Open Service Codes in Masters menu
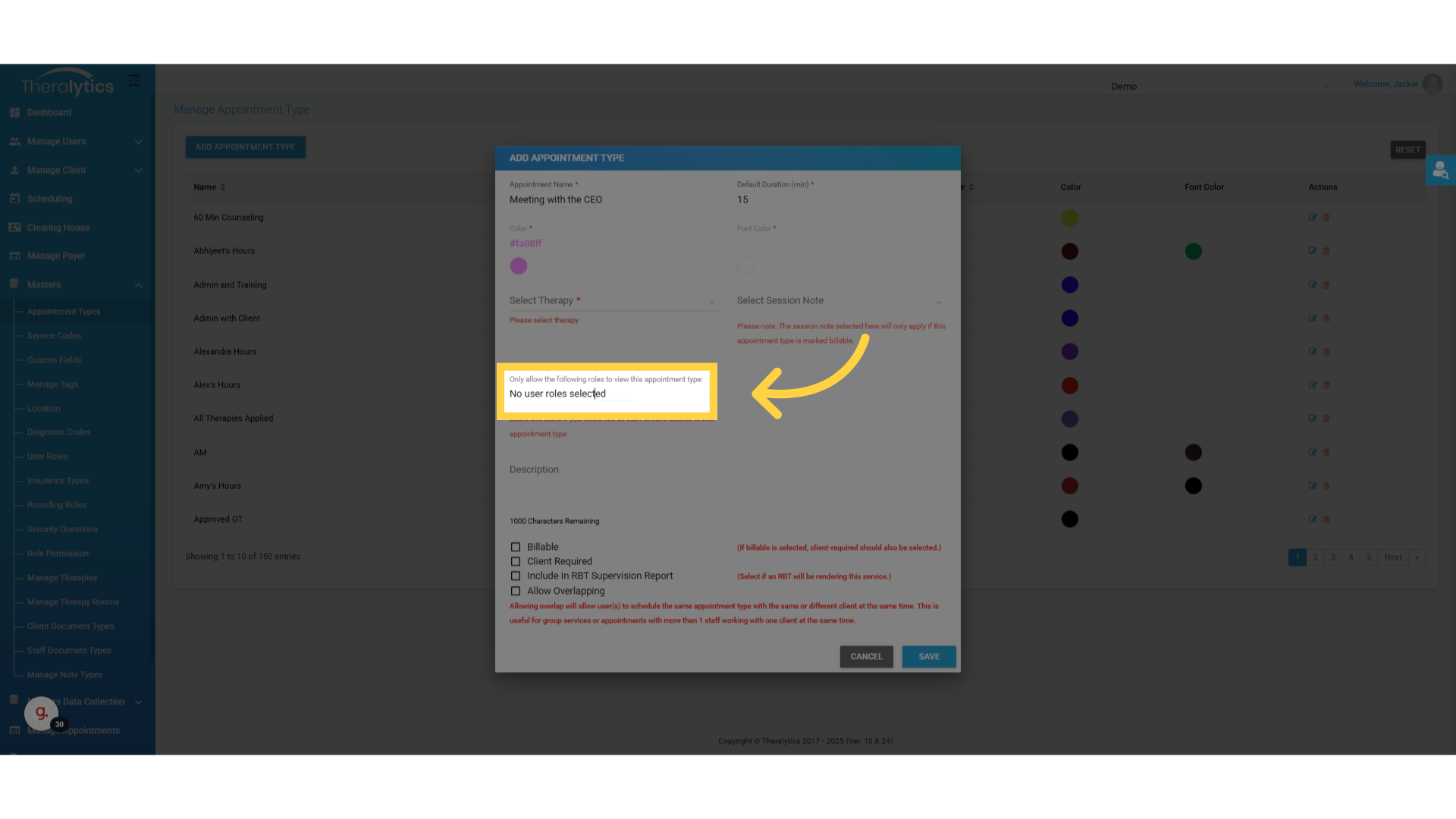Screen dimensions: 1456x819 tap(54, 336)
